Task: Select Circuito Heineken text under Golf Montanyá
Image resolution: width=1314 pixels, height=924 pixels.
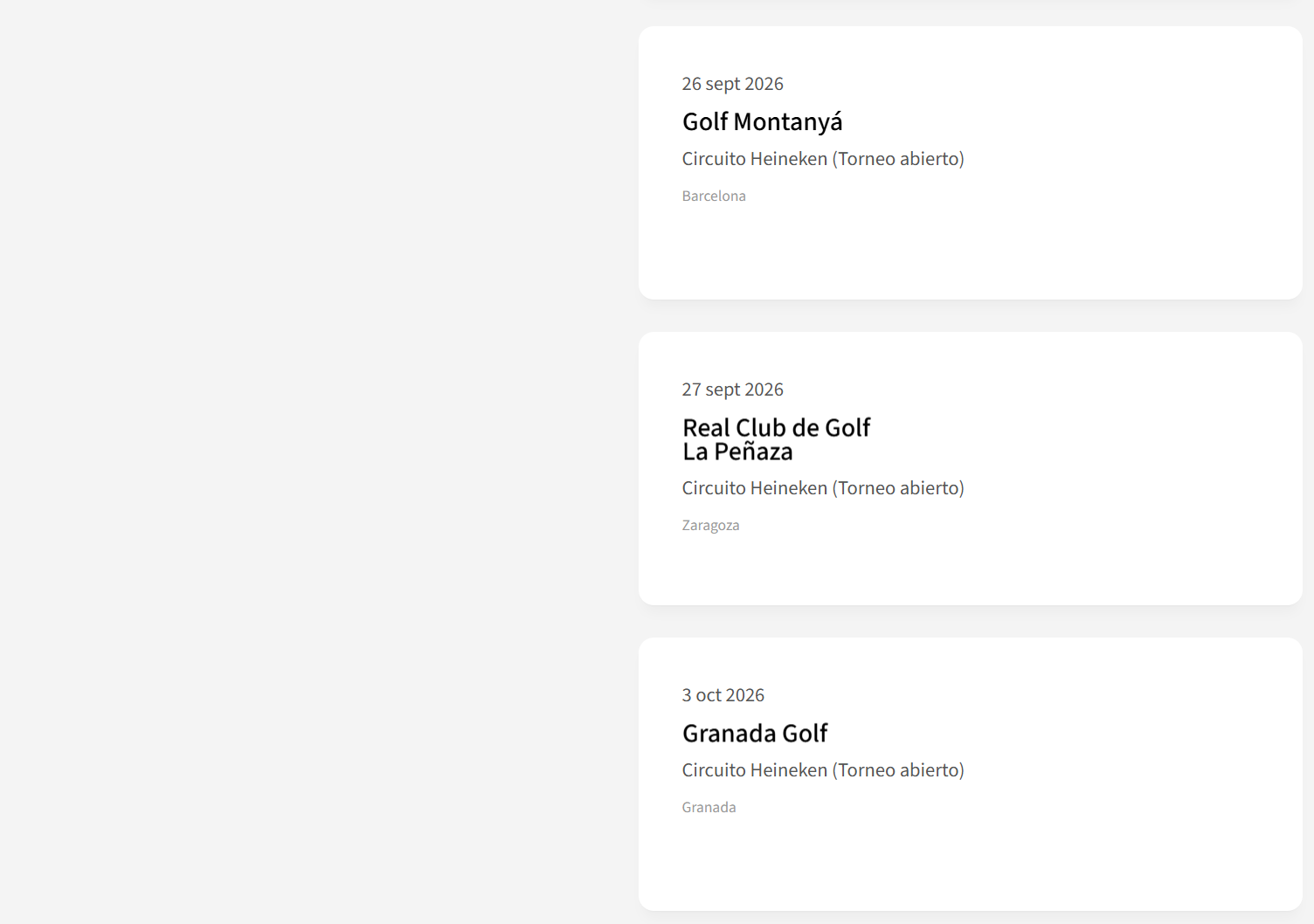Action: point(754,159)
